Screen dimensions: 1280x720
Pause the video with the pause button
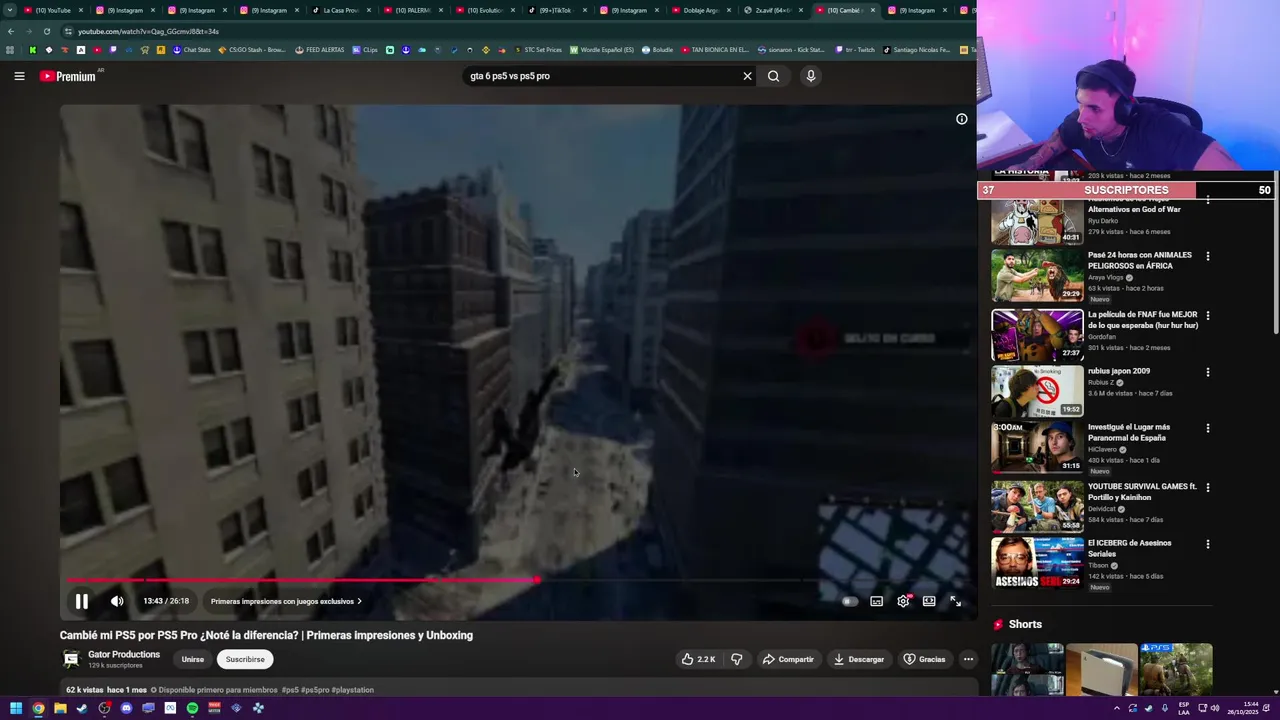click(82, 601)
